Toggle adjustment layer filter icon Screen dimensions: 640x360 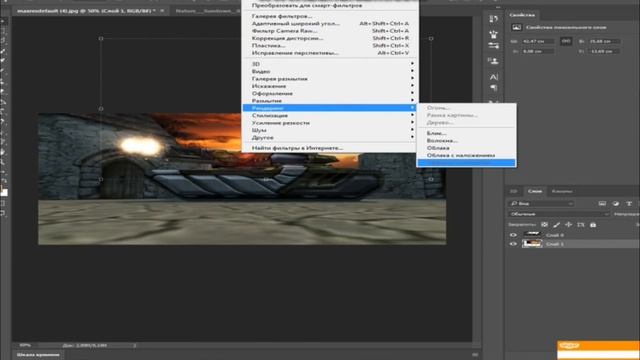pos(616,203)
